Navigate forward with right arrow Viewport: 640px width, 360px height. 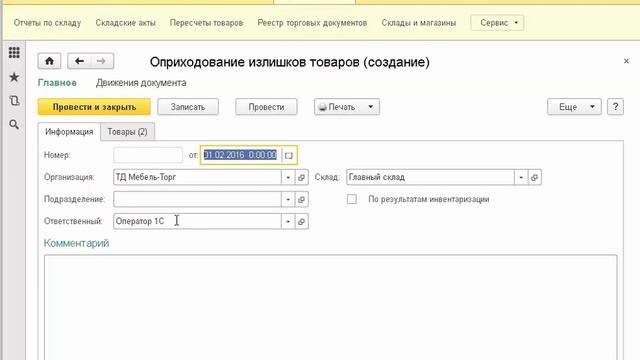pos(102,61)
